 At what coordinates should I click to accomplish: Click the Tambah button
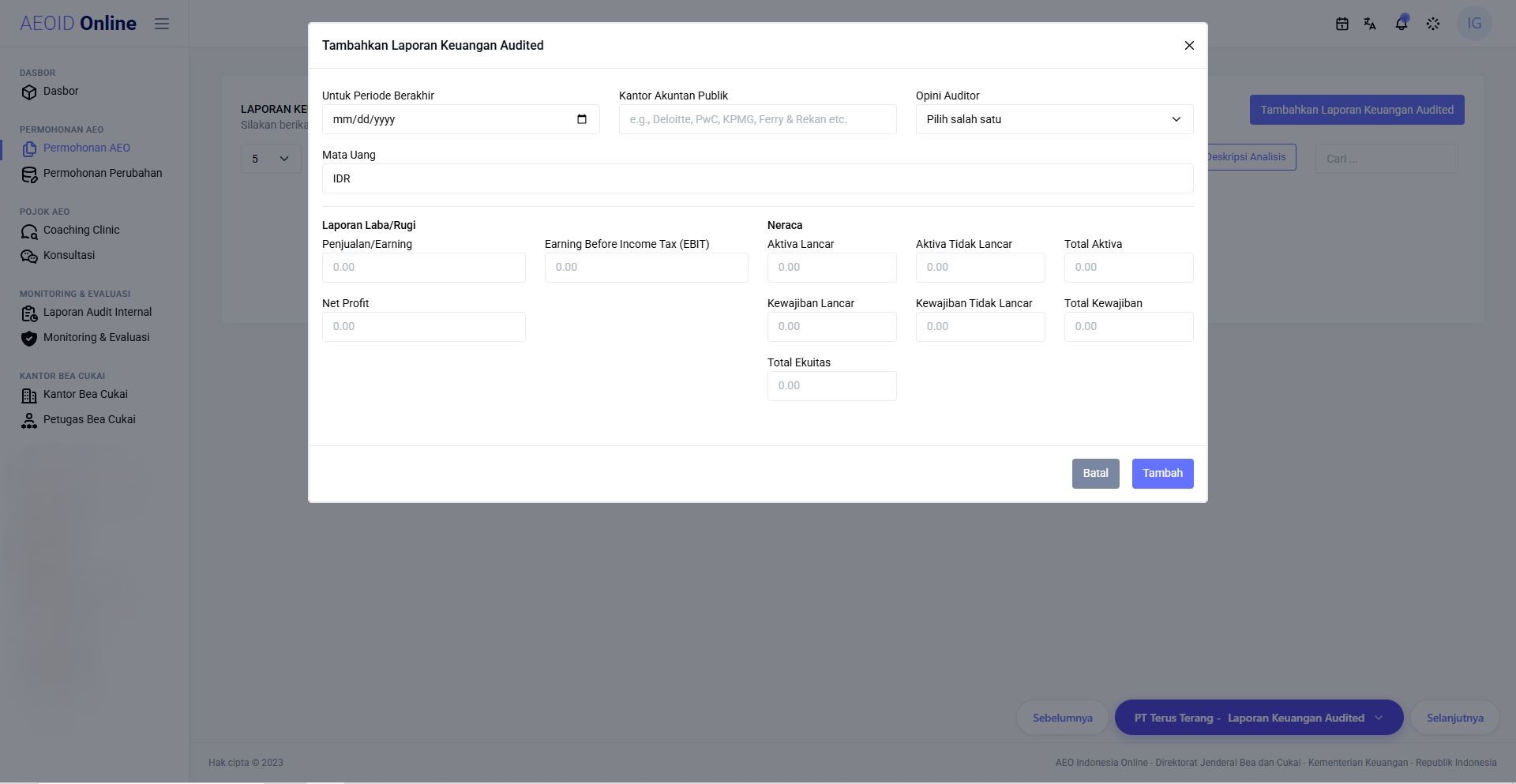click(1162, 474)
